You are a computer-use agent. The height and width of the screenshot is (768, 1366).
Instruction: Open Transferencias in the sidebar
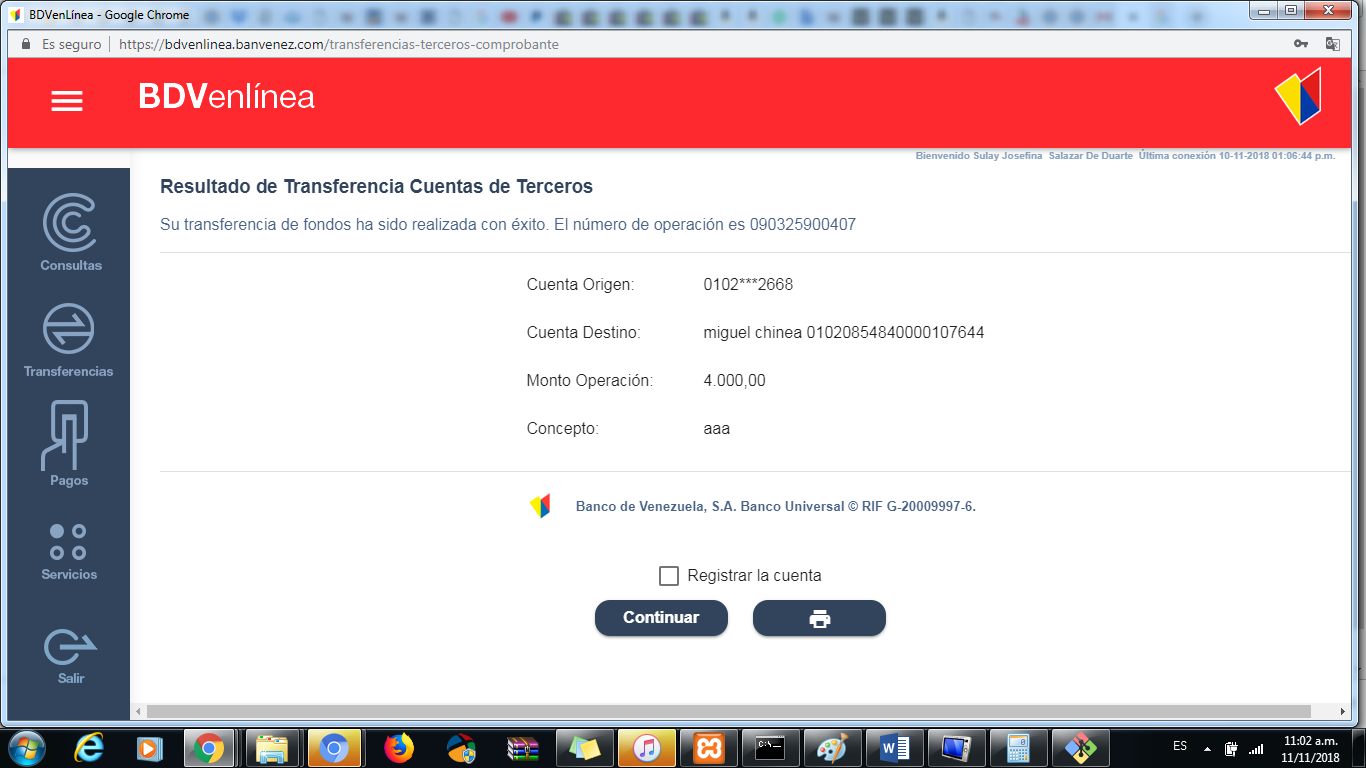69,341
